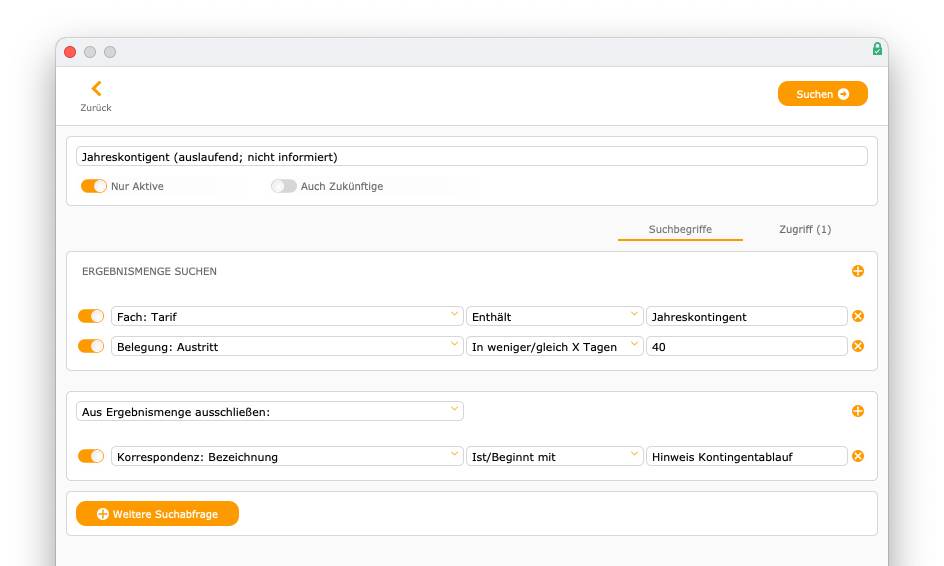
Task: Remove the Fach: Tarif search row
Action: pos(858,316)
